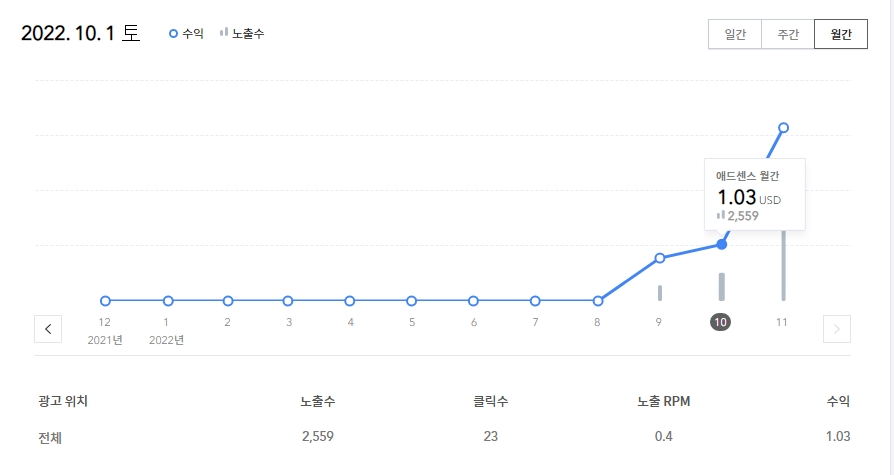Image resolution: width=894 pixels, height=475 pixels.
Task: Select the month 3 data point
Action: click(288, 301)
